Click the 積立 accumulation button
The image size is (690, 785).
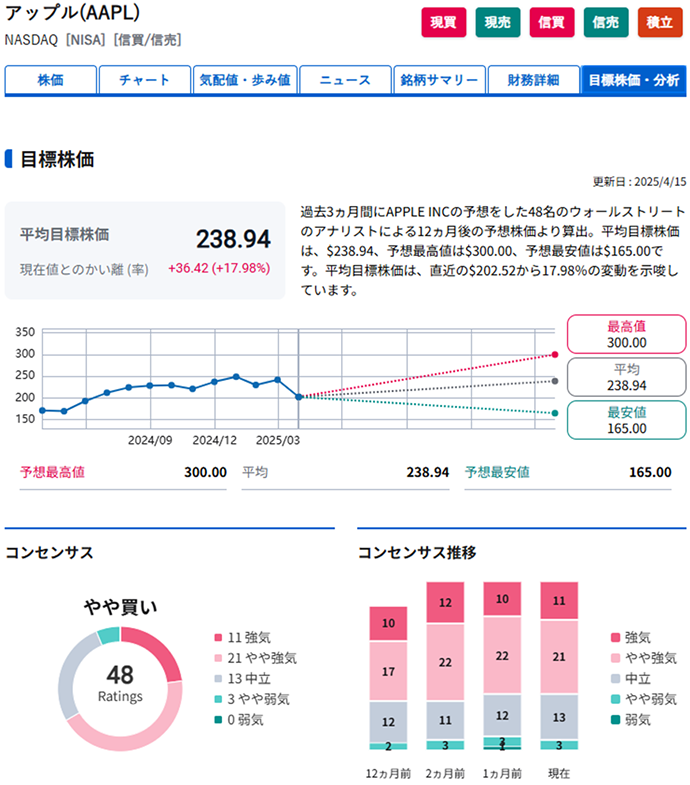click(x=659, y=23)
